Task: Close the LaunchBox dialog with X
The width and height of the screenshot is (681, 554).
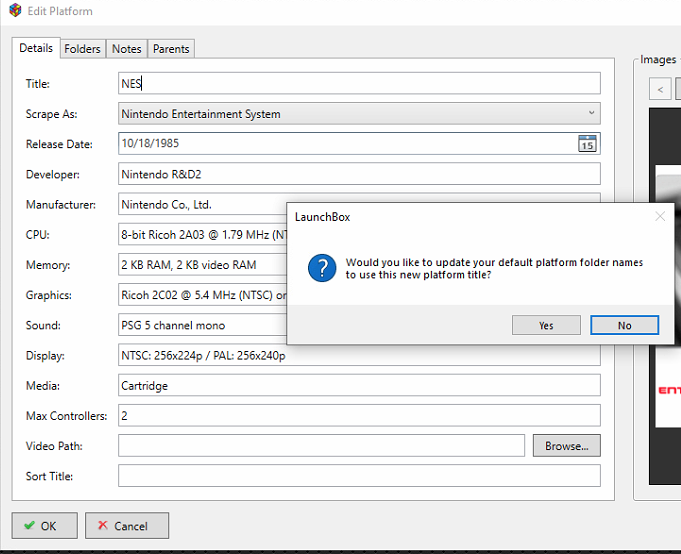Action: (x=660, y=216)
